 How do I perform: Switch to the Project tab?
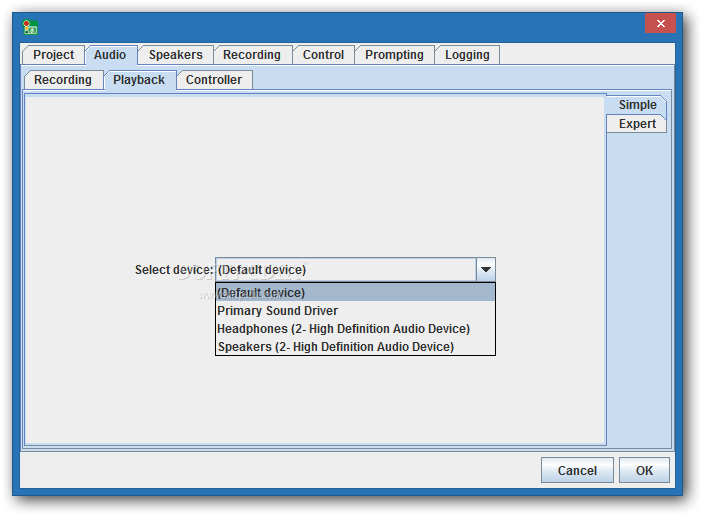[x=53, y=55]
